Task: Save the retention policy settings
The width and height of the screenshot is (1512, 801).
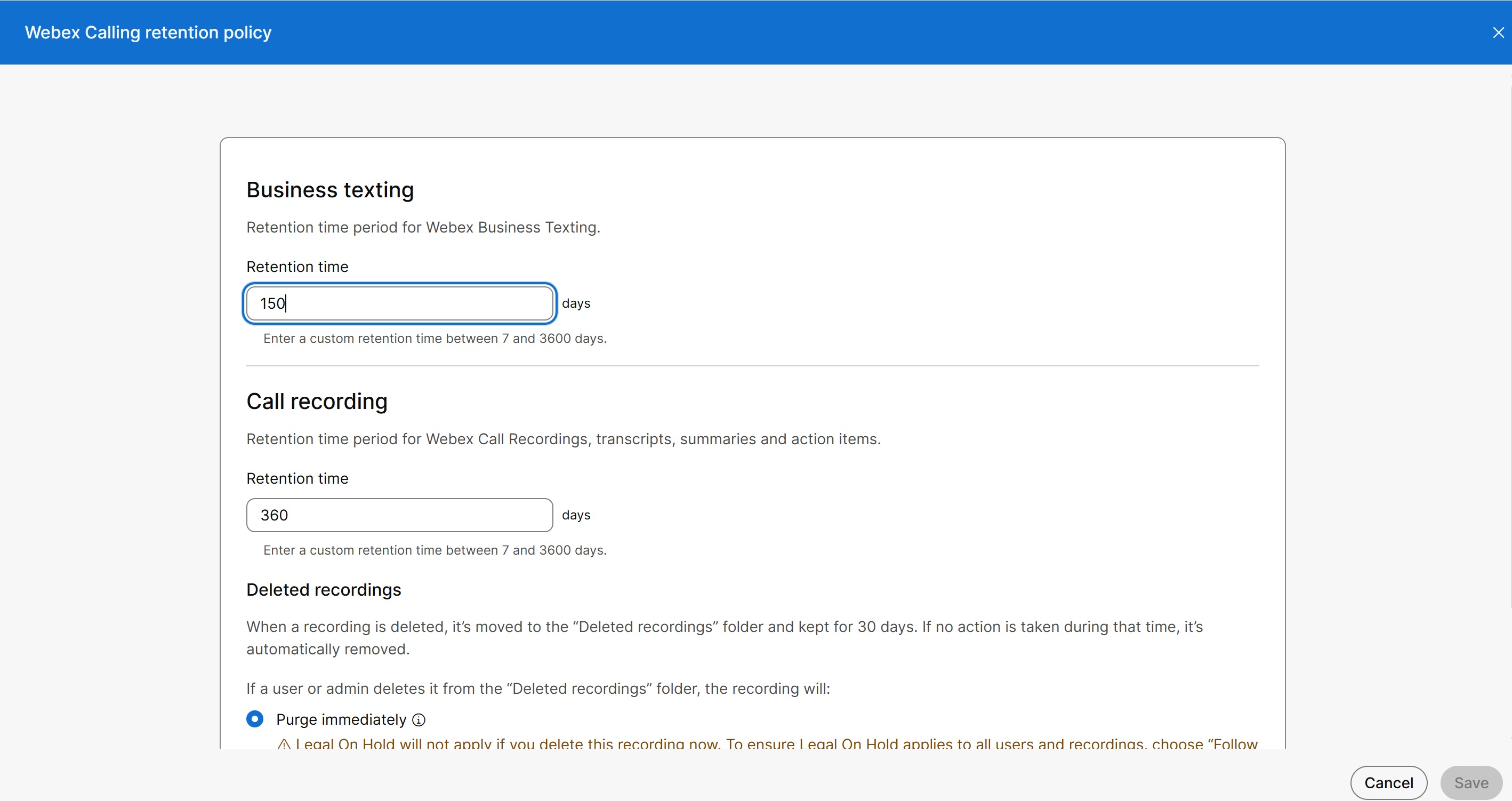Action: point(1471,783)
